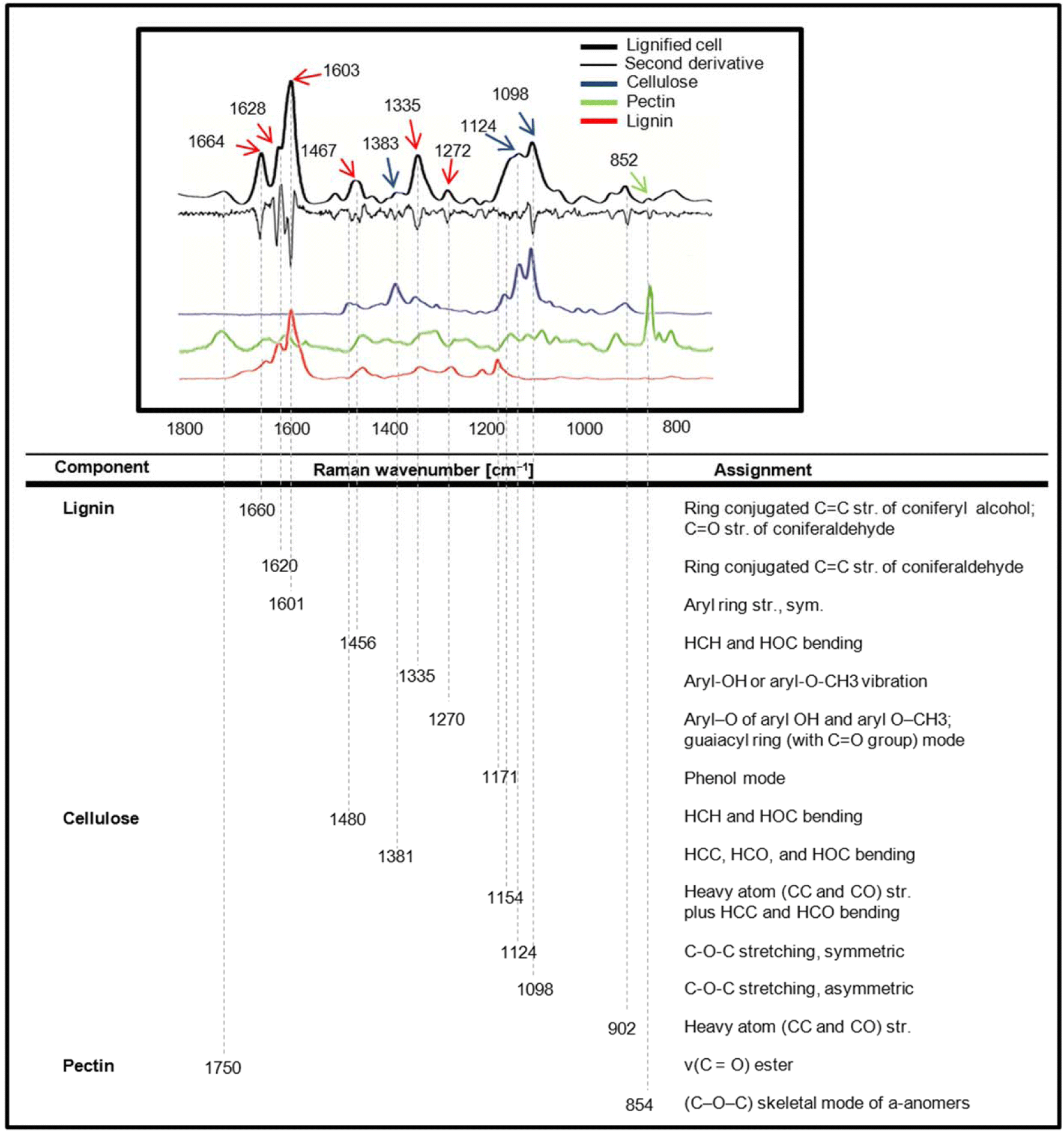The image size is (1064, 1132).
Task: Click the 'Cellulose' component row label in table
Action: click(x=101, y=819)
